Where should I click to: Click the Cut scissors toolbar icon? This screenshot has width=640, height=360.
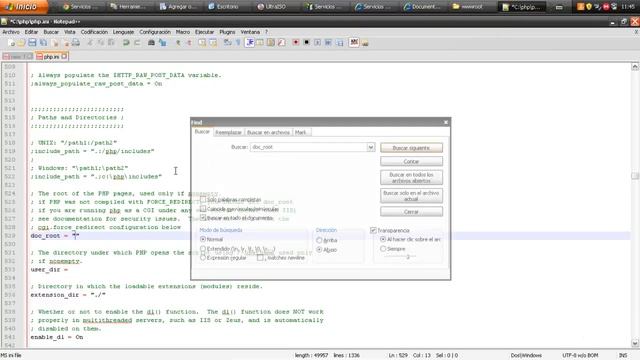click(90, 42)
